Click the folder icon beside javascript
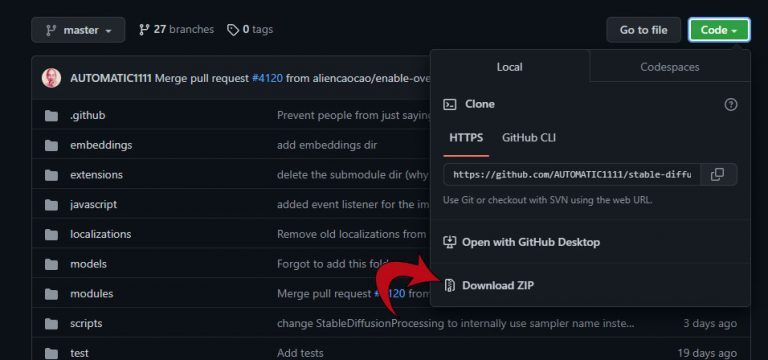768x360 pixels. point(51,205)
